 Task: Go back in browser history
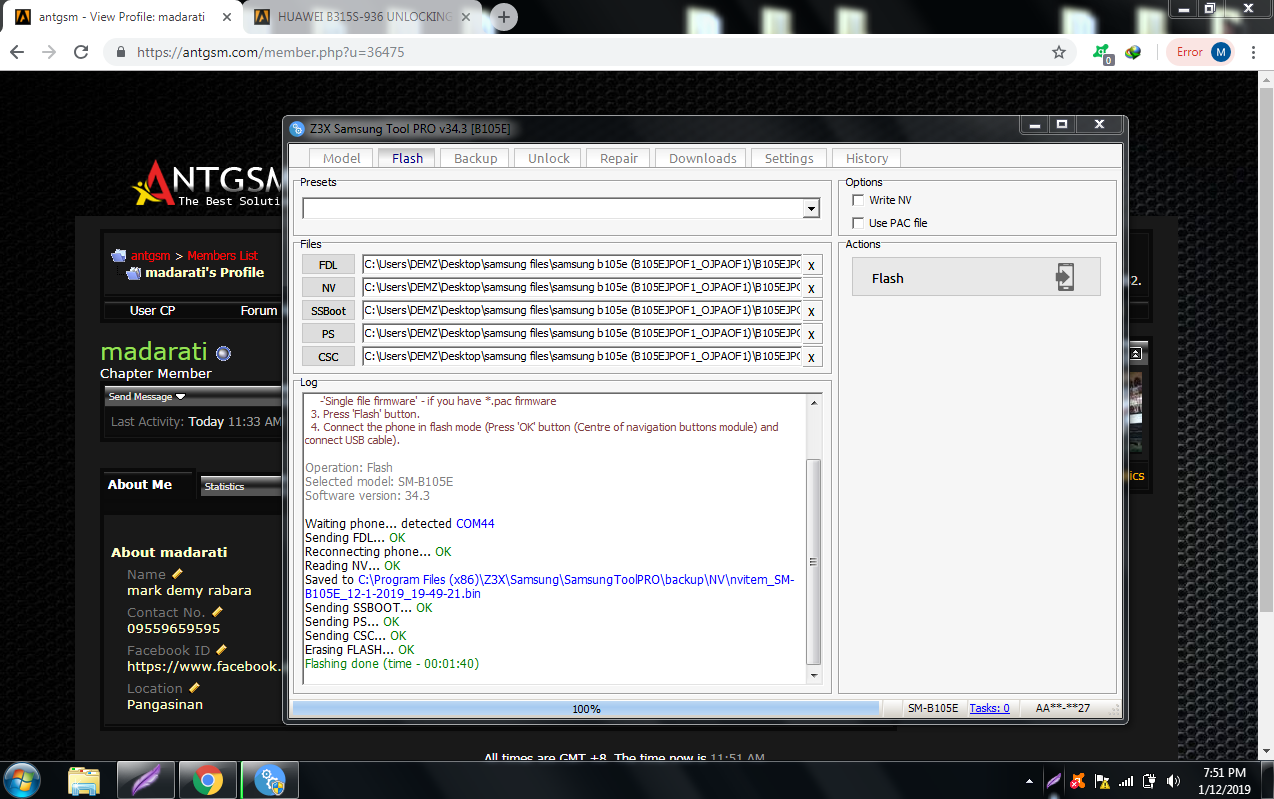click(18, 52)
